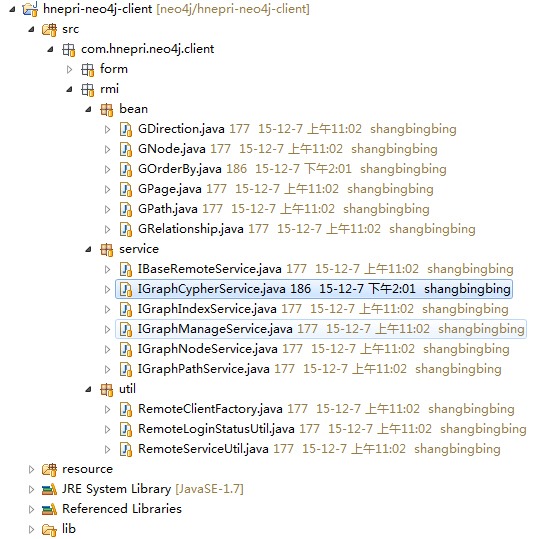Image resolution: width=537 pixels, height=539 pixels.
Task: Click the IGraphManageService.java file icon
Action: [126, 329]
